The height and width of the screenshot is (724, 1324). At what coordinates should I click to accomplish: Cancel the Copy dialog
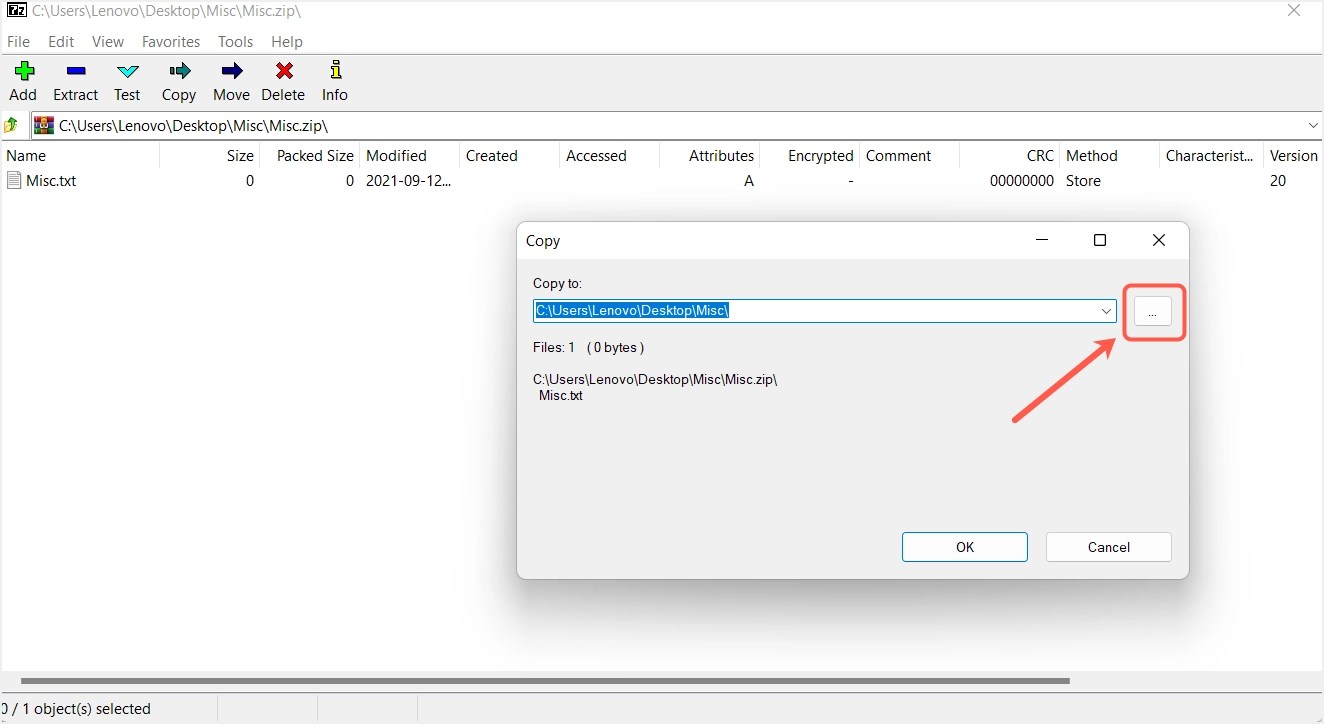pyautogui.click(x=1108, y=547)
